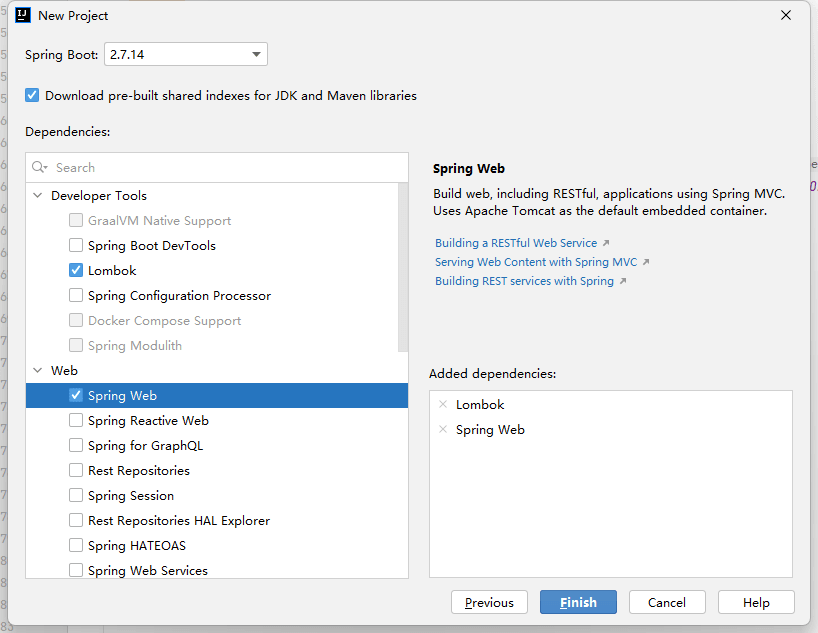Collapse the Web dependency group
This screenshot has width=818, height=633.
38,371
